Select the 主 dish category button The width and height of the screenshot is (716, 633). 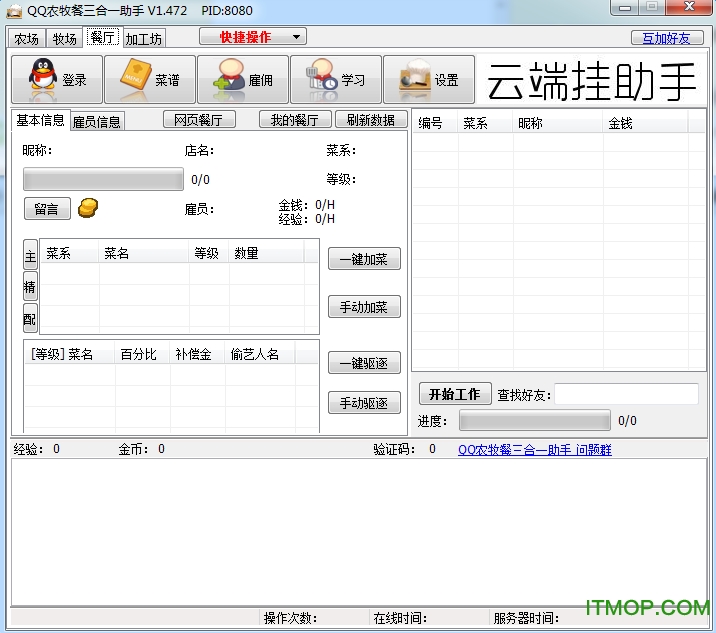click(x=30, y=255)
